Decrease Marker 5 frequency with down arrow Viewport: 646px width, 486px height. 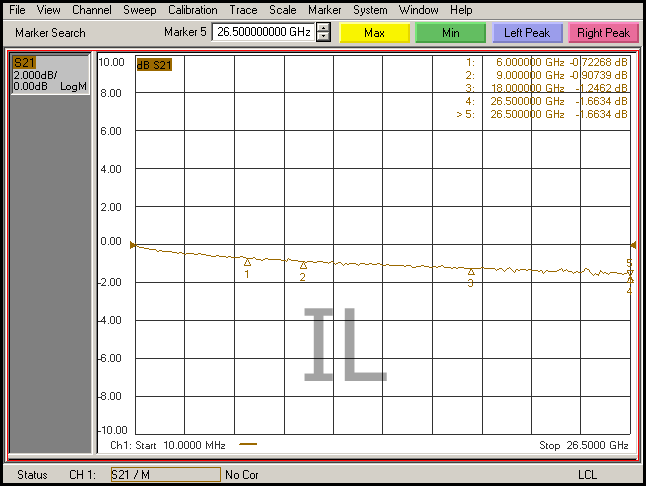(323, 37)
